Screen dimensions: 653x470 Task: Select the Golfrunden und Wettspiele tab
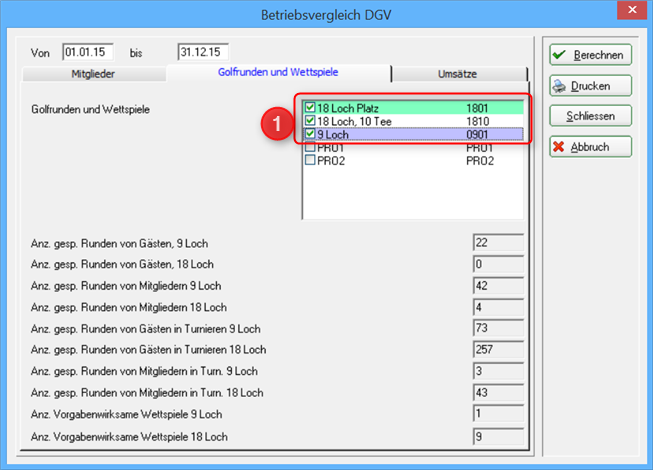coord(278,72)
